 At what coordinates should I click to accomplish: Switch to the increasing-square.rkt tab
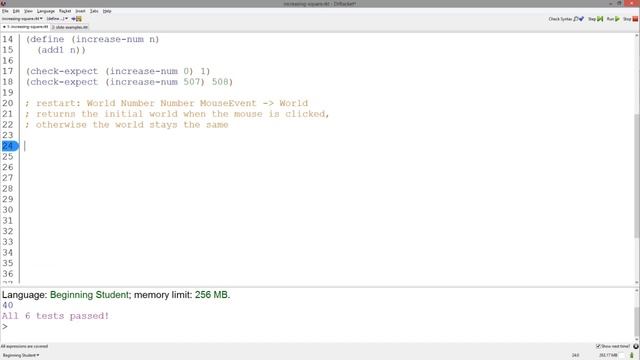(x=25, y=27)
